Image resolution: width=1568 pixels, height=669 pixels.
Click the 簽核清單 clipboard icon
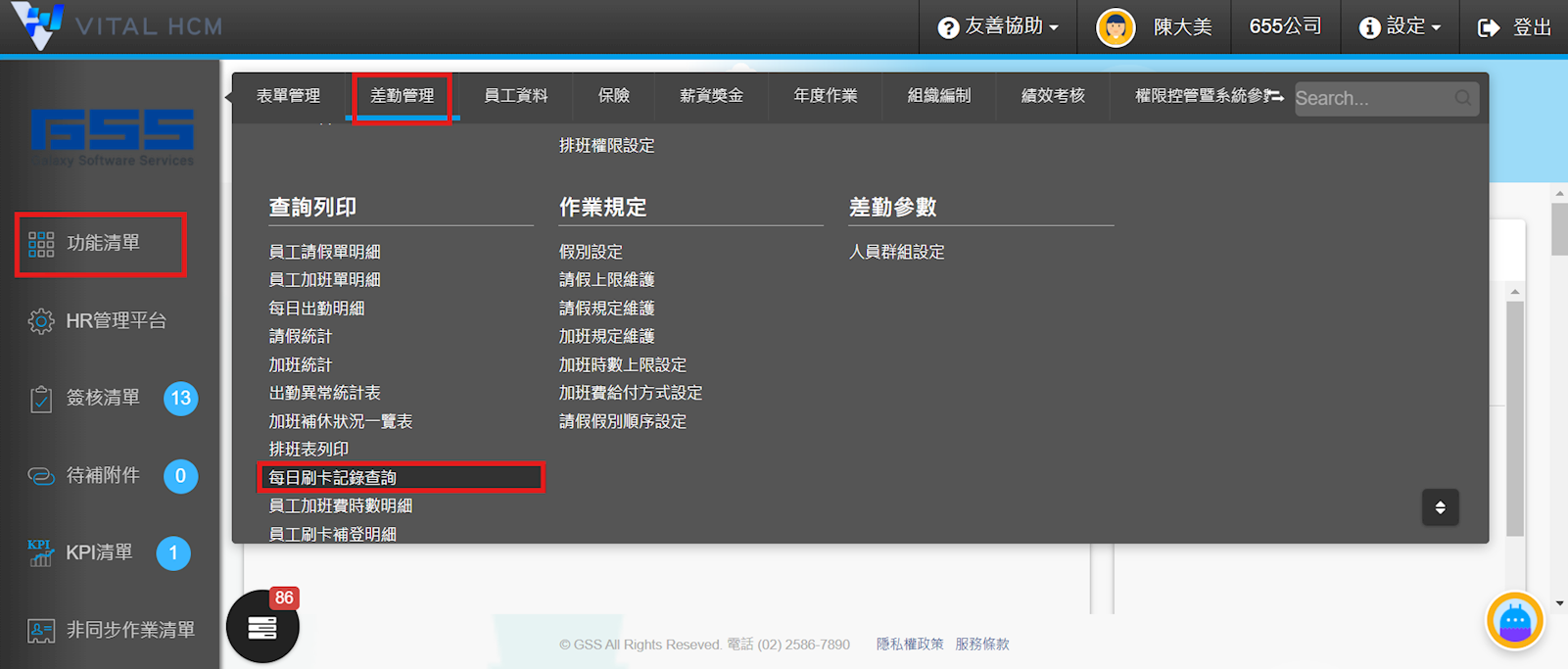coord(41,399)
